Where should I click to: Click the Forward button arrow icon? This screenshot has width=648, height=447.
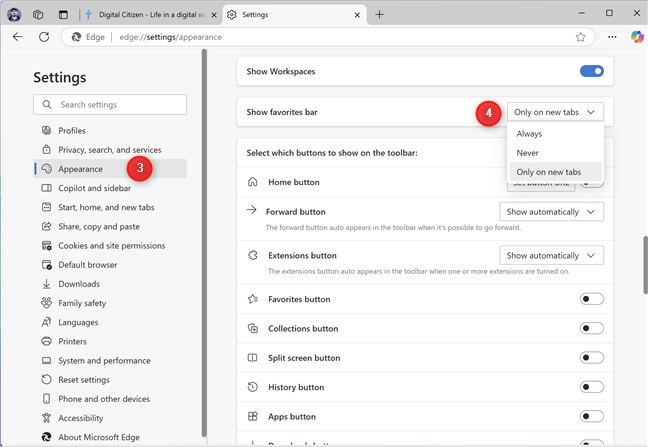click(252, 210)
